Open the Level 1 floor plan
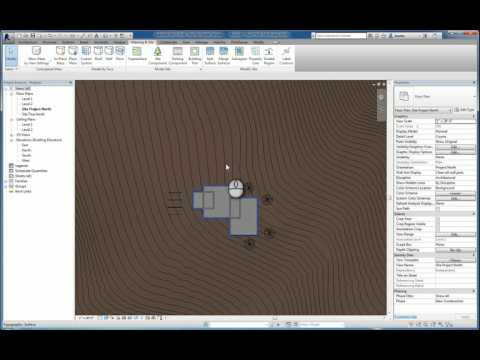Screen dimensions: 480x360 [27, 99]
